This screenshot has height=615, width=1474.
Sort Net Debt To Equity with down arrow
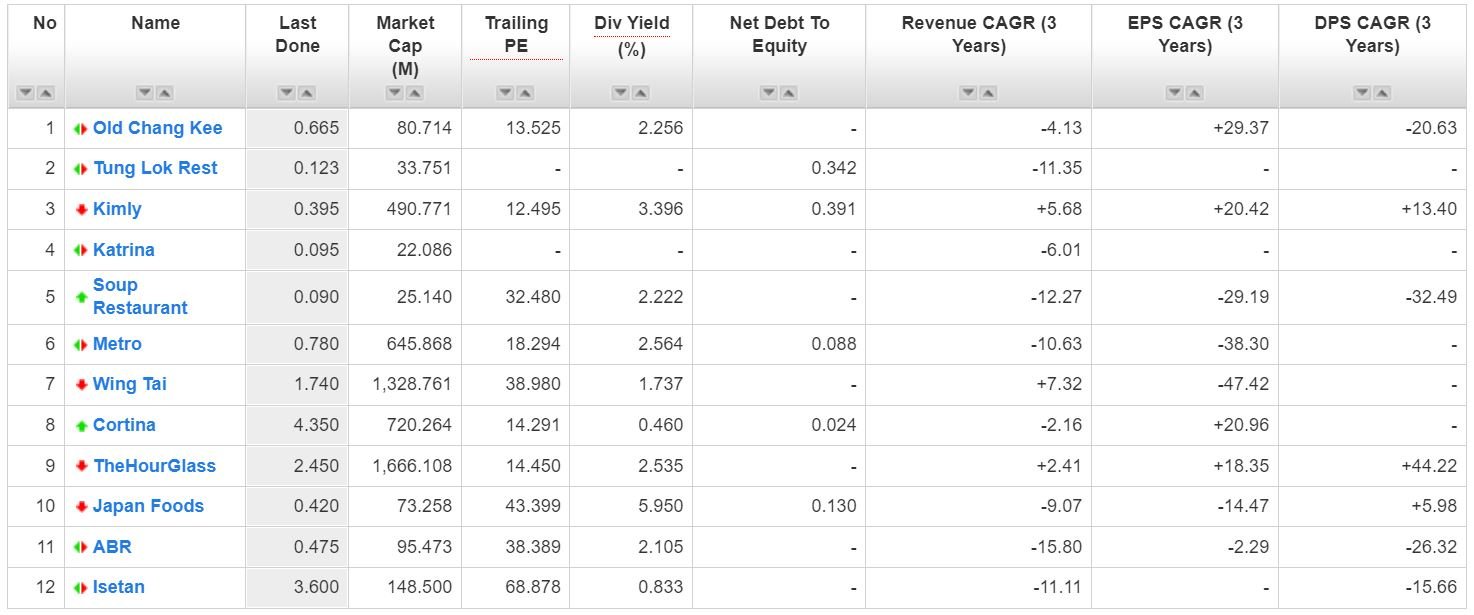[x=769, y=93]
